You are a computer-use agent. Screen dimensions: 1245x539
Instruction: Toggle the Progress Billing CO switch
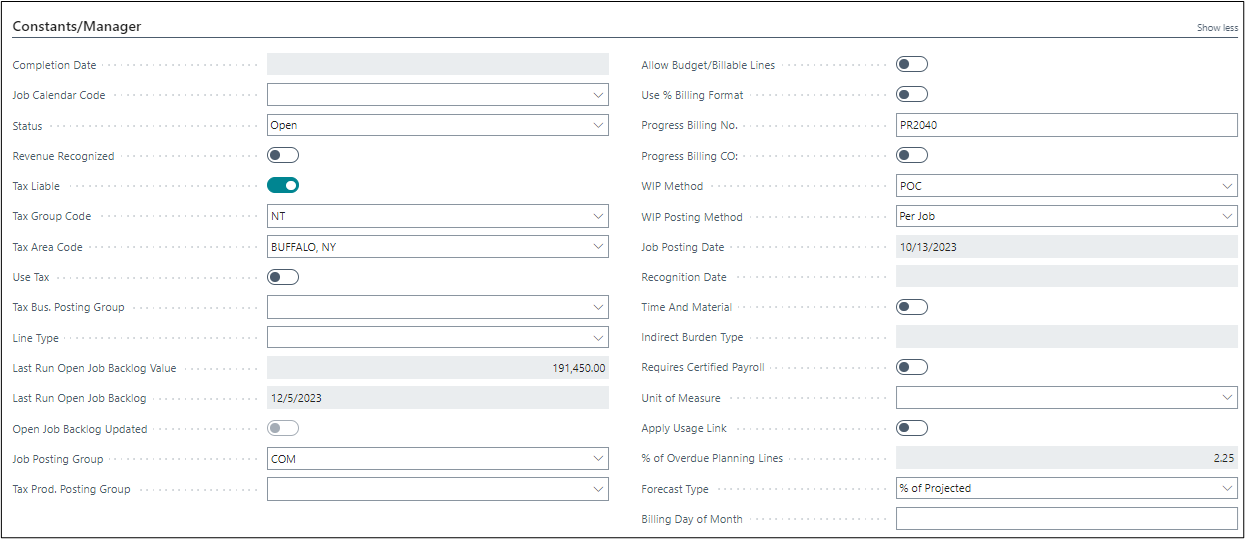[912, 155]
